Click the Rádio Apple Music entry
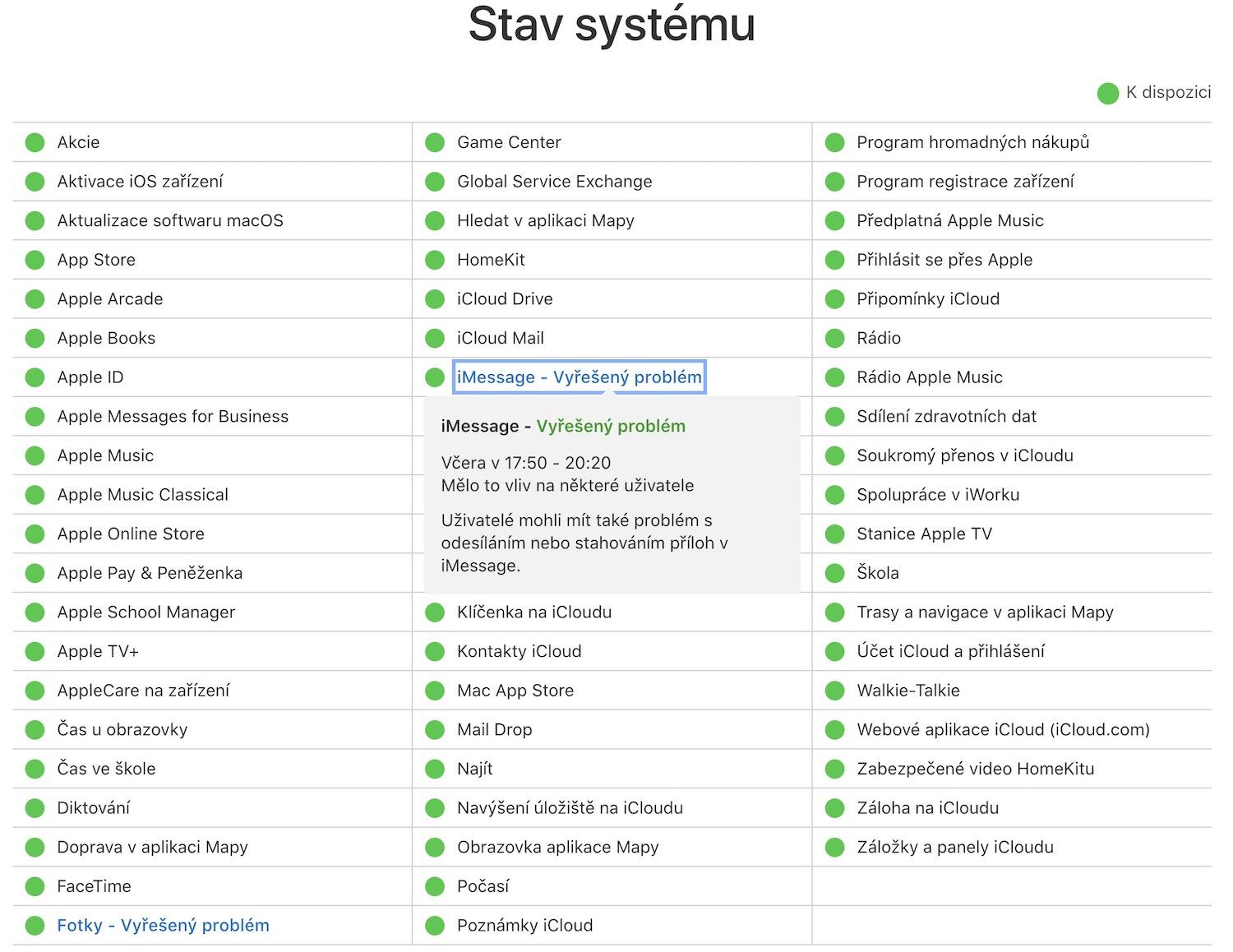The height and width of the screenshot is (952, 1233). coord(930,377)
